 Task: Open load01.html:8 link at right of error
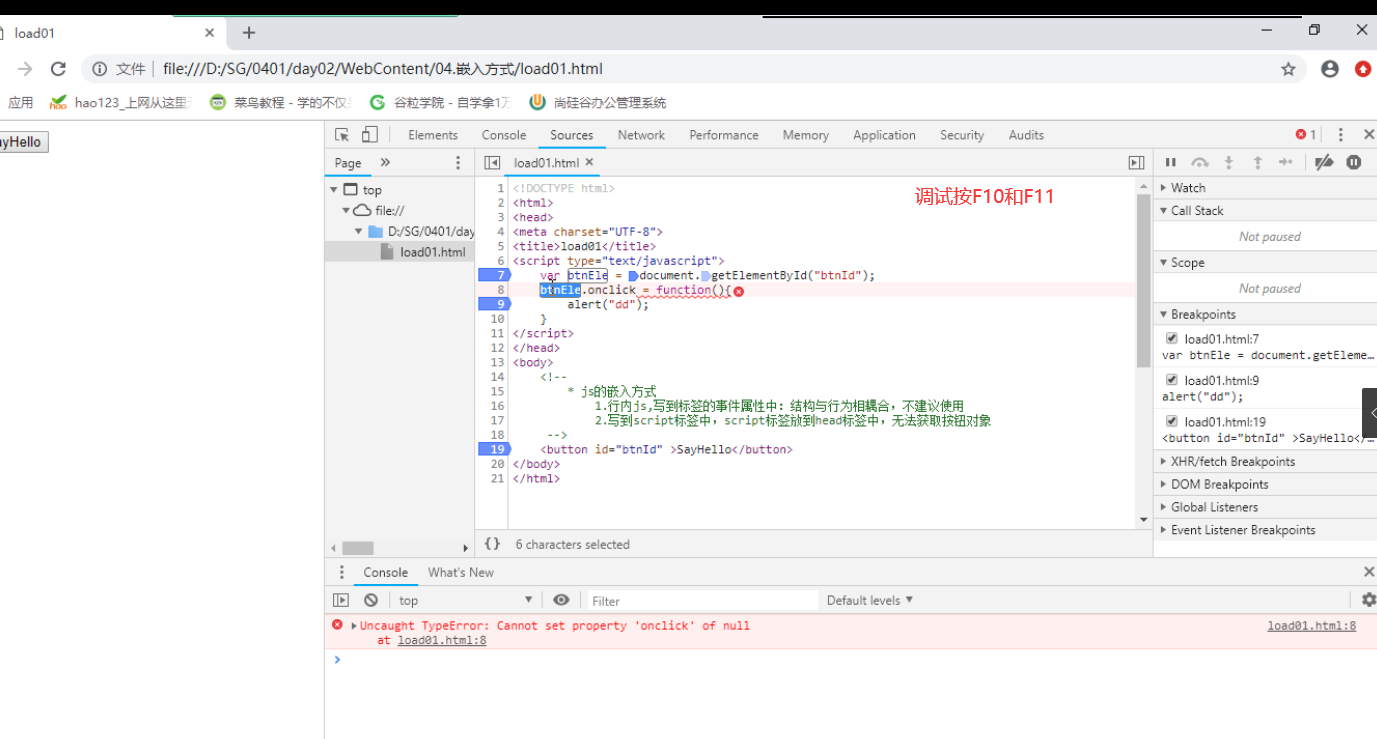1312,626
